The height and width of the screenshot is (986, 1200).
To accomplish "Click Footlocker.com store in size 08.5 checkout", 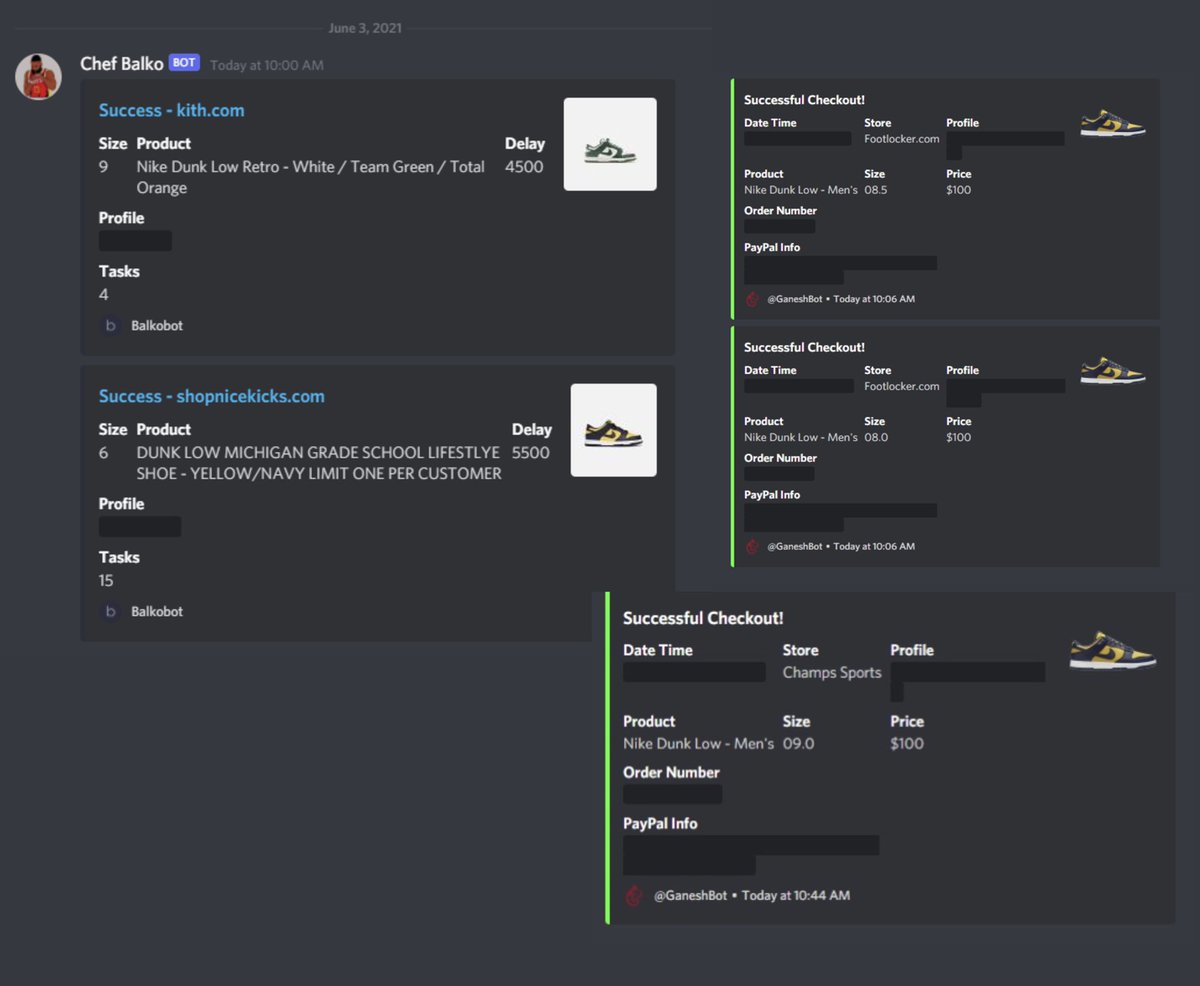I will click(x=902, y=139).
